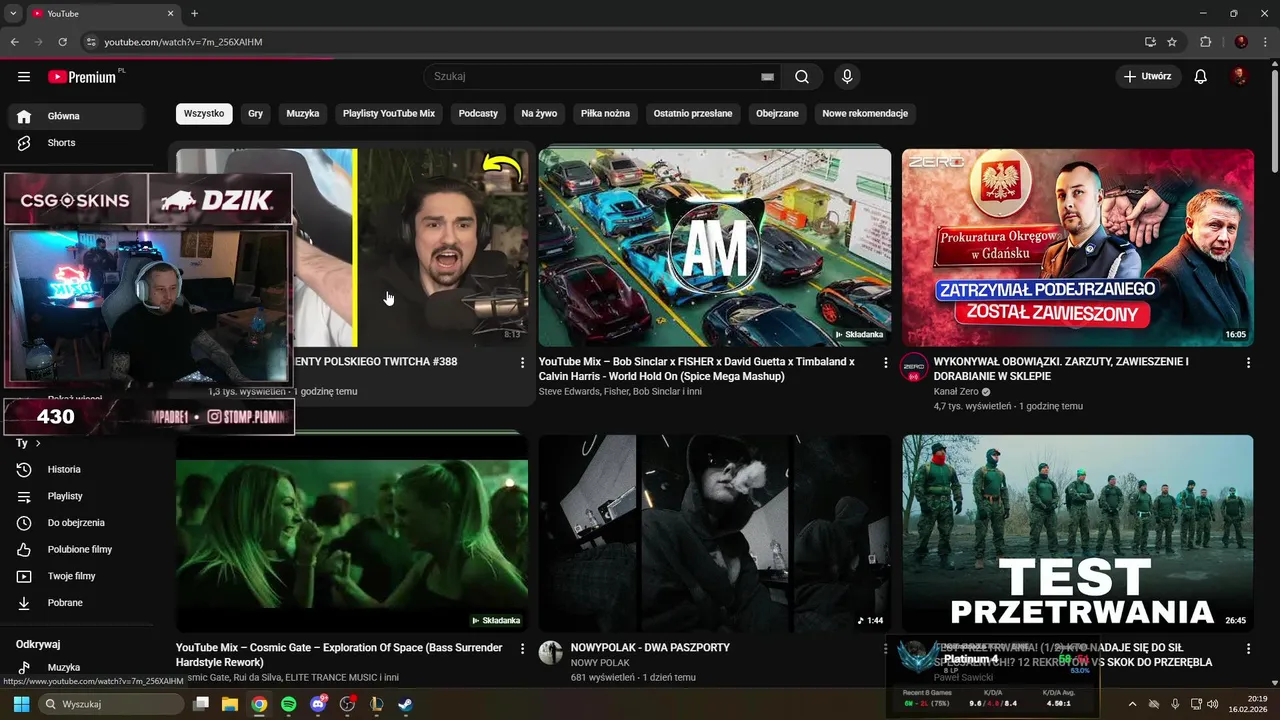This screenshot has width=1280, height=720.
Task: Open Chrome three-dot menu
Action: [x=1266, y=42]
